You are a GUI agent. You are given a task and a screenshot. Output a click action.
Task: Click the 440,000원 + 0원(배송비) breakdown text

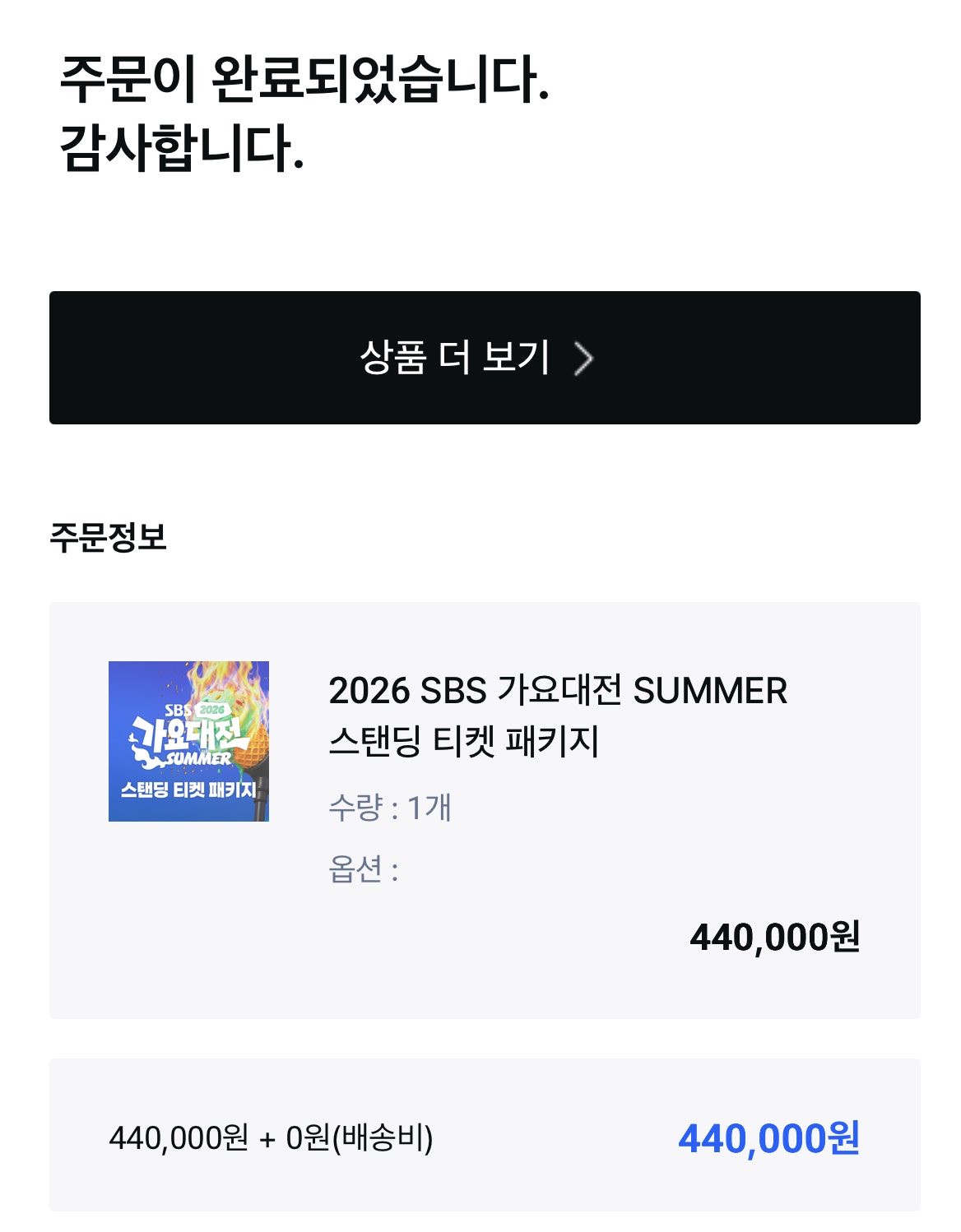[x=271, y=1138]
